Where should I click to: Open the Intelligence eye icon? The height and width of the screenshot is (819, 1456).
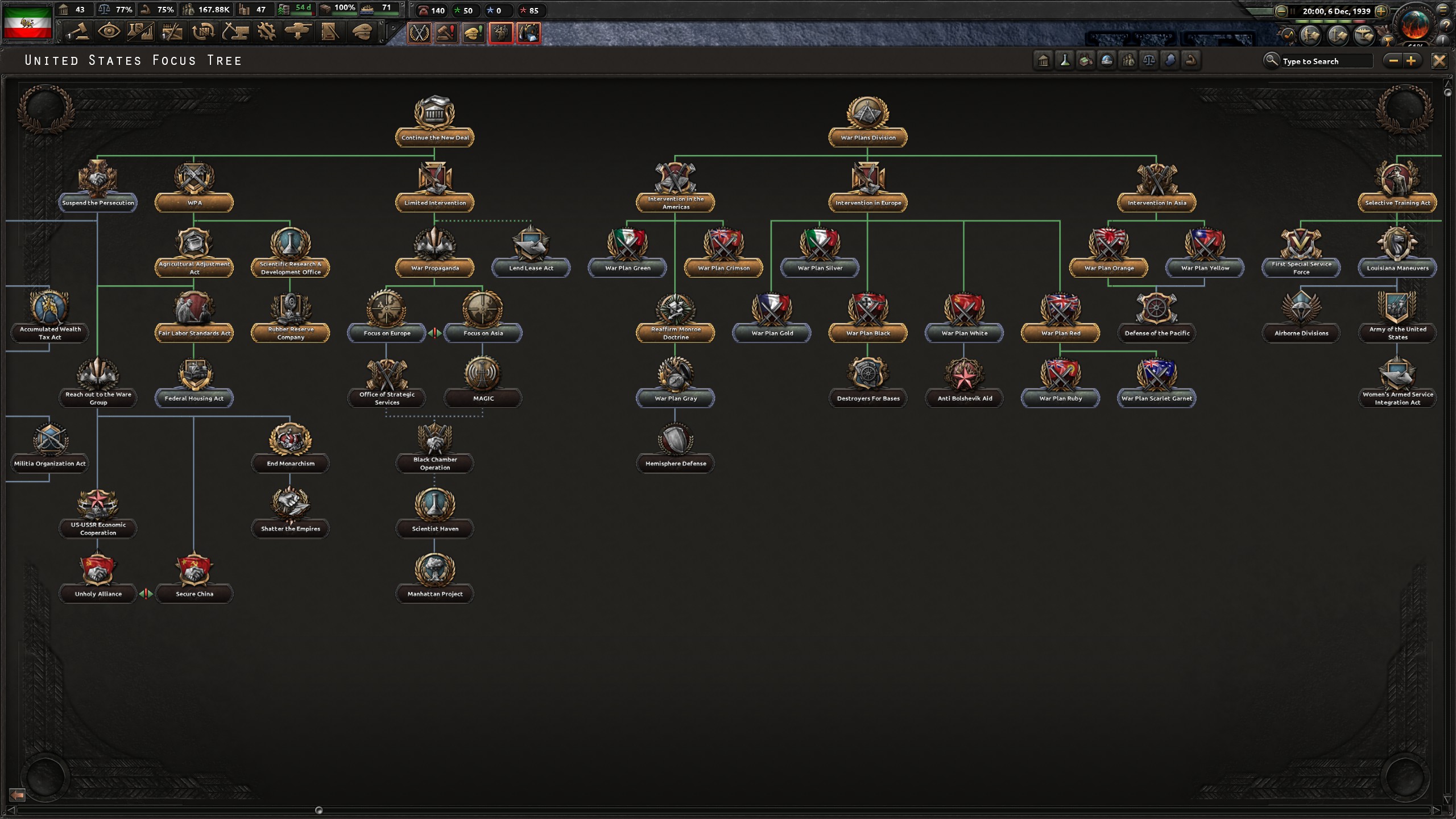[x=109, y=32]
